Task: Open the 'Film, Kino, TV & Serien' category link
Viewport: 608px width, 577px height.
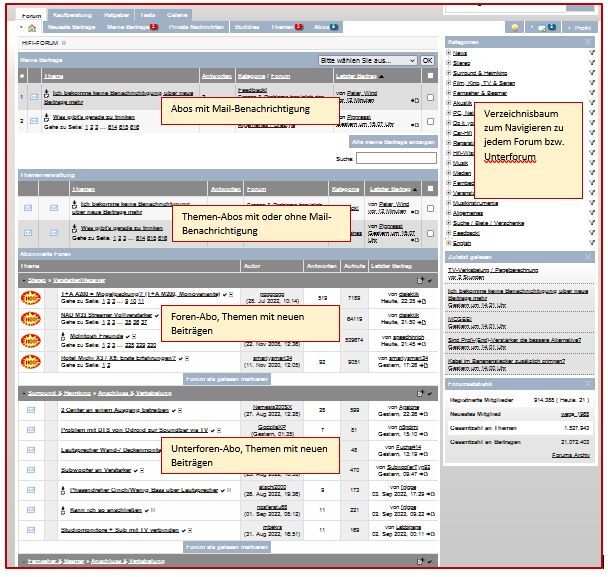Action: tap(484, 83)
